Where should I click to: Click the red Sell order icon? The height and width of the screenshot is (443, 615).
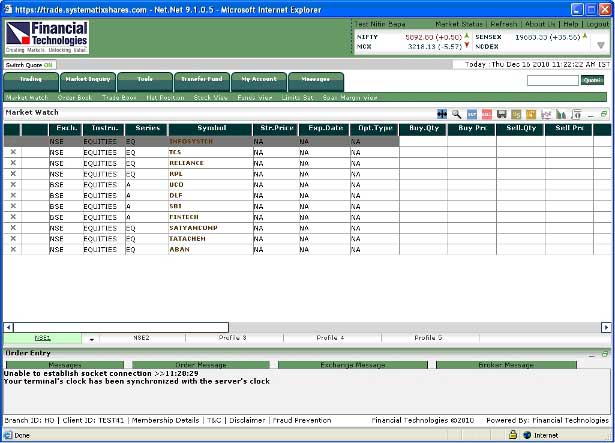[x=487, y=114]
